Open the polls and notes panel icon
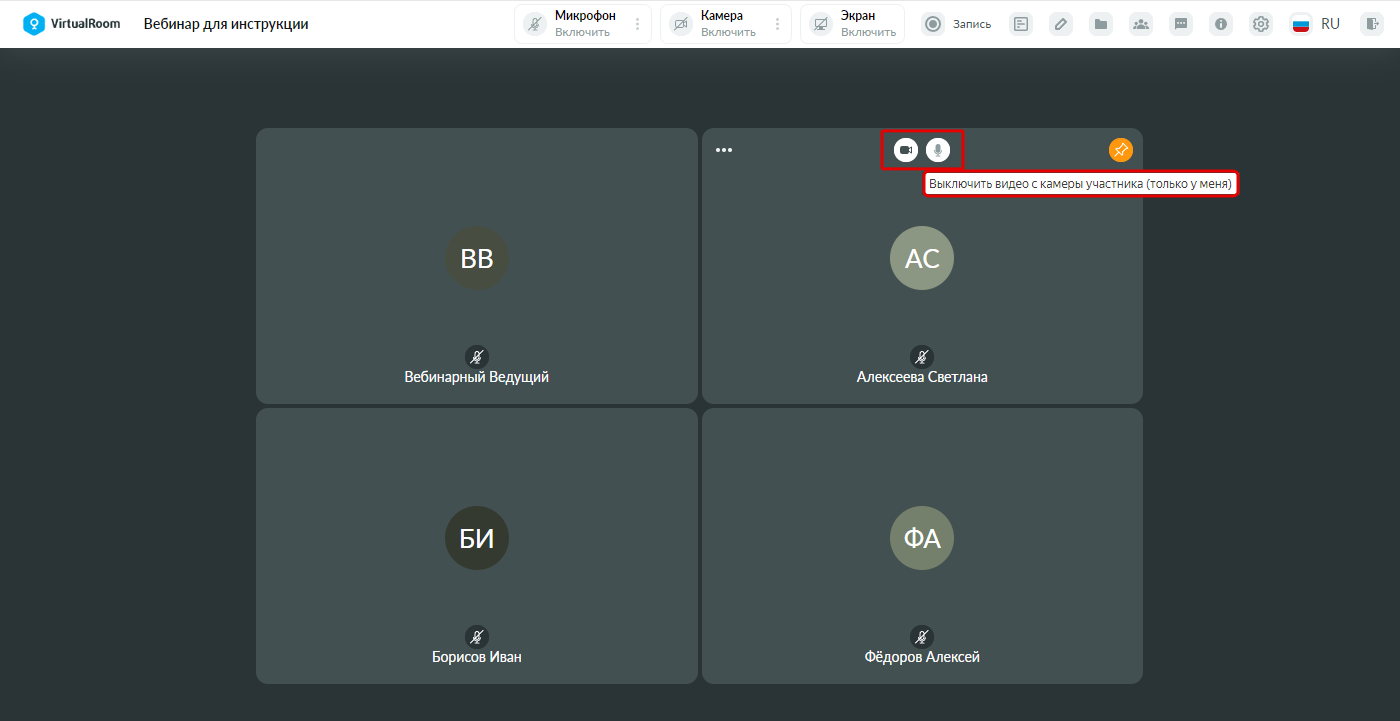The height and width of the screenshot is (721, 1400). (1021, 24)
